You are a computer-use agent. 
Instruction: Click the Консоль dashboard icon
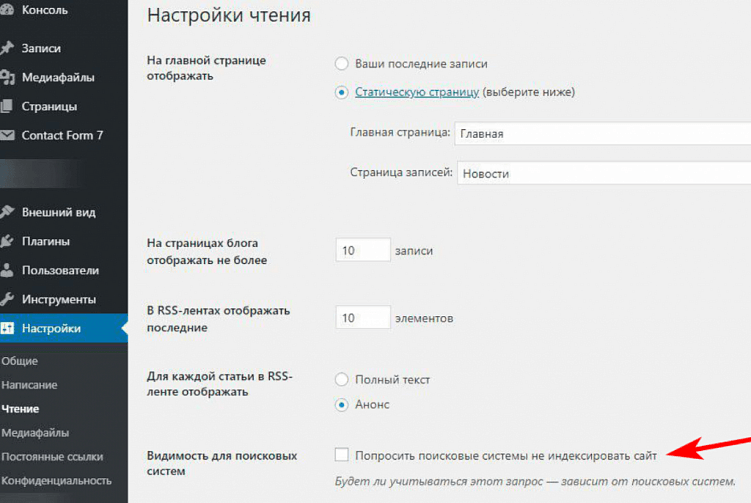[x=6, y=10]
